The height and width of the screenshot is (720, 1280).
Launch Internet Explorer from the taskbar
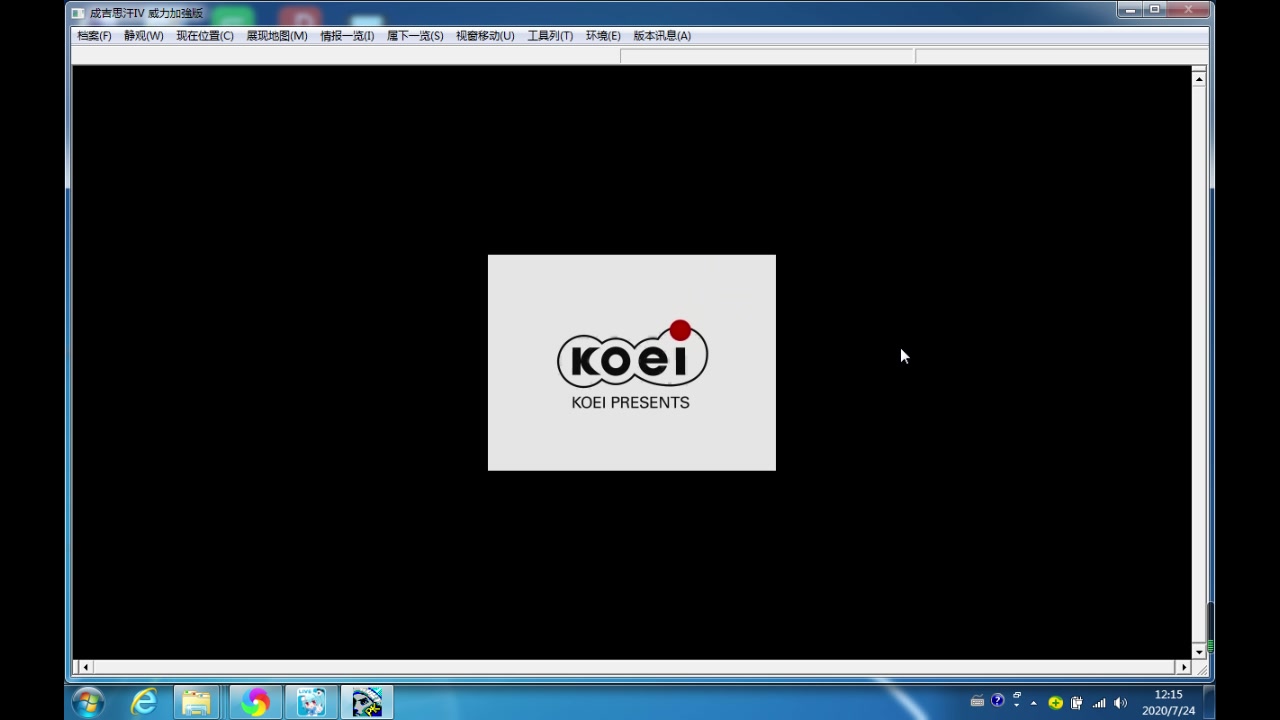[x=144, y=702]
